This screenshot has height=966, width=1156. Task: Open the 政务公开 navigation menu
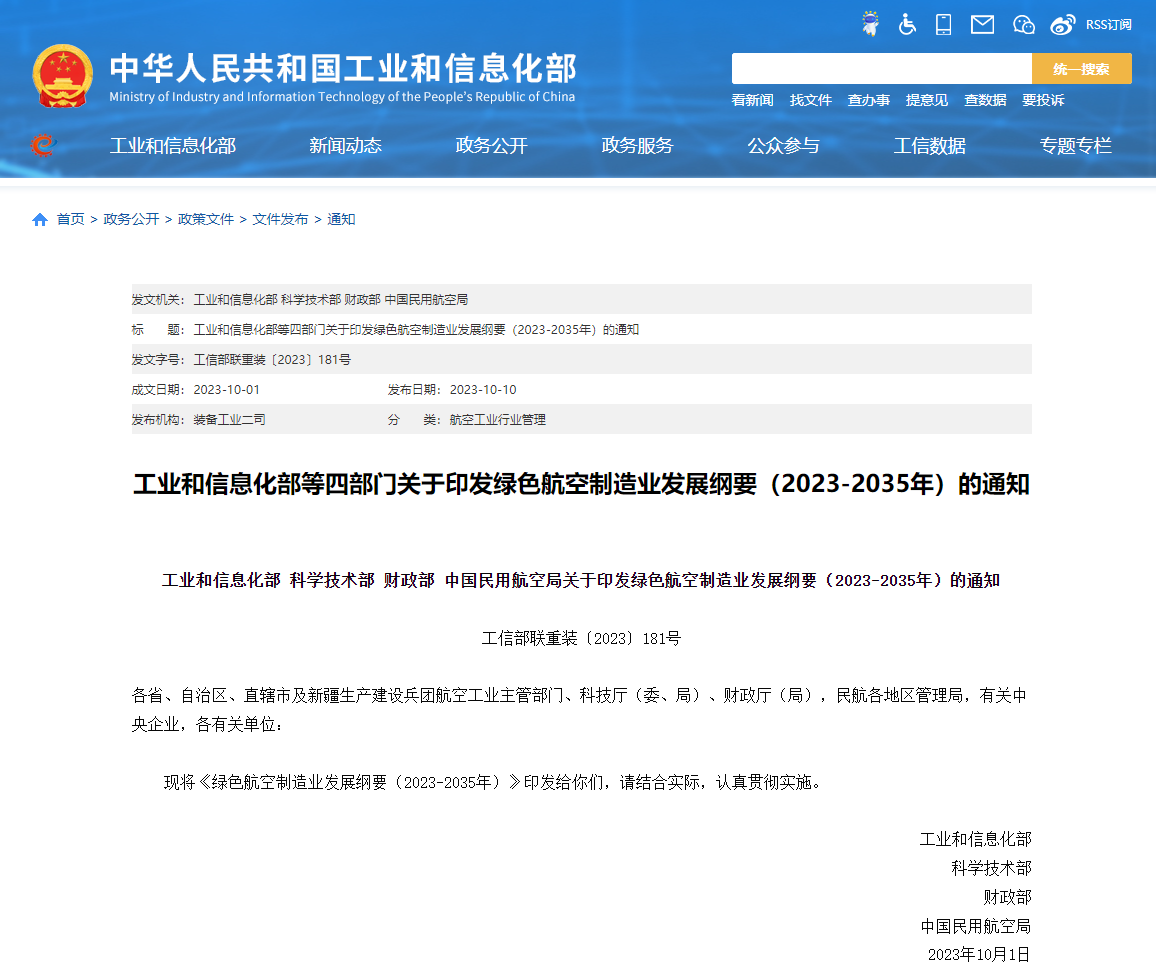491,146
